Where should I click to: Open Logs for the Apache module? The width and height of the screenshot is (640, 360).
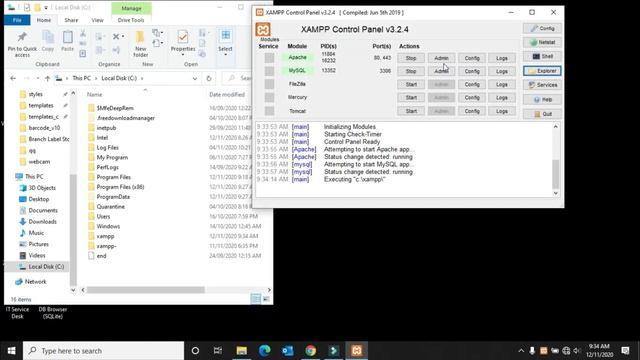coord(502,58)
